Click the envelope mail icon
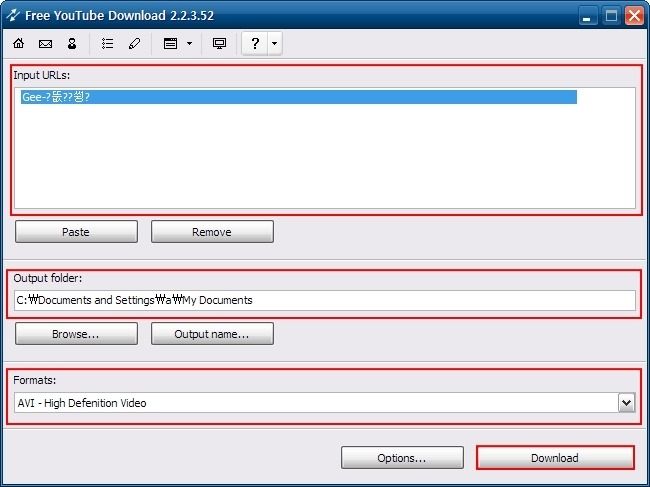Viewport: 650px width, 487px height. click(45, 44)
